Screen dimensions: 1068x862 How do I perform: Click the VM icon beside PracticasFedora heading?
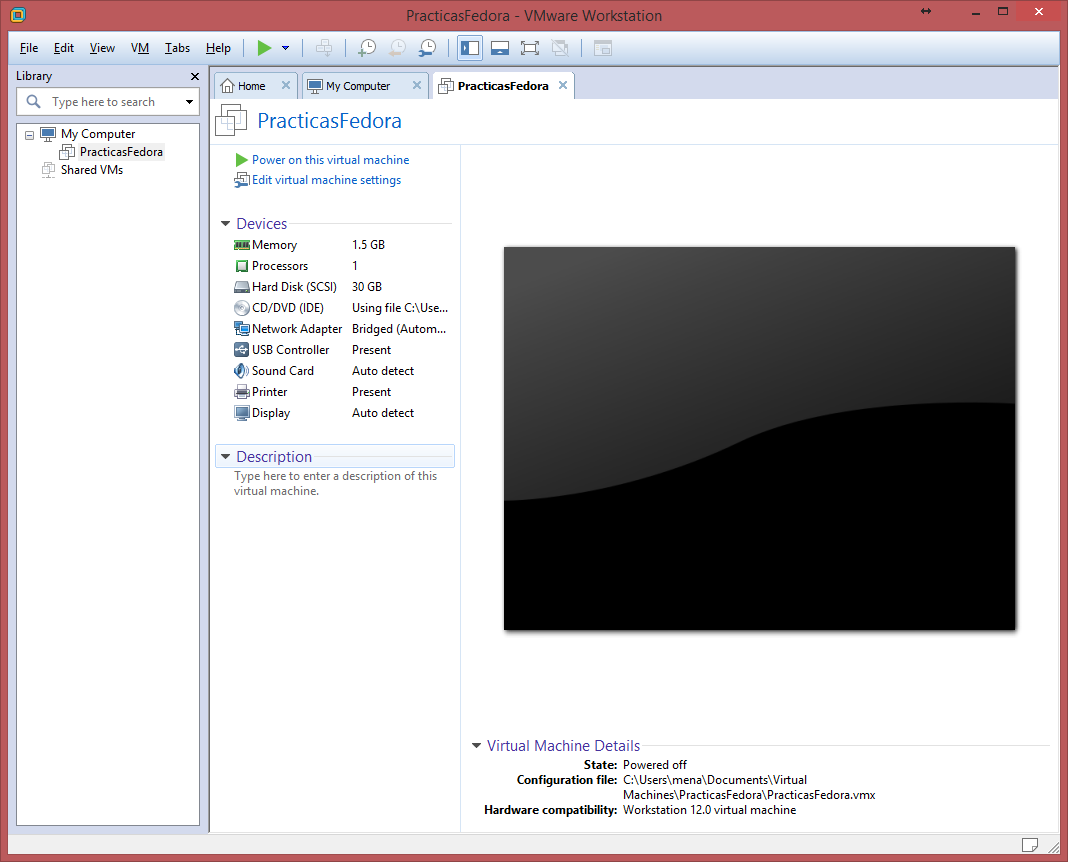point(231,121)
